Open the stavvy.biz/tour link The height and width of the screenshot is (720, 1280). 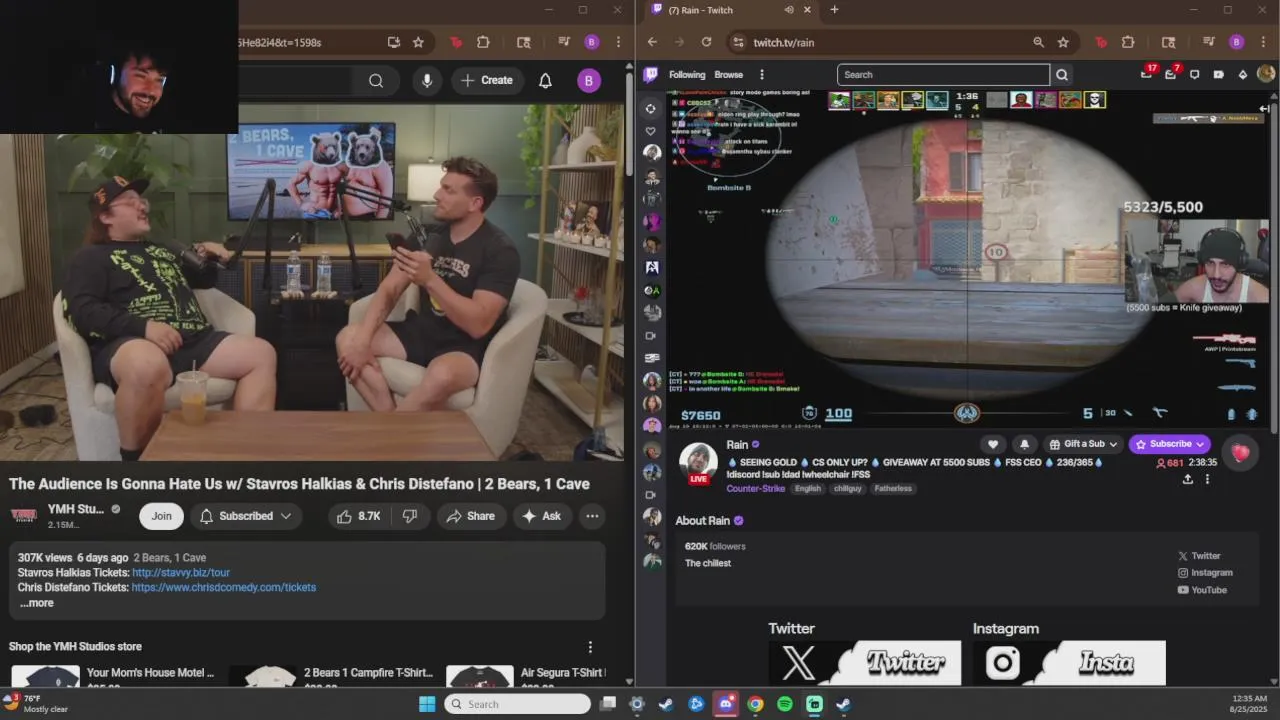click(181, 573)
